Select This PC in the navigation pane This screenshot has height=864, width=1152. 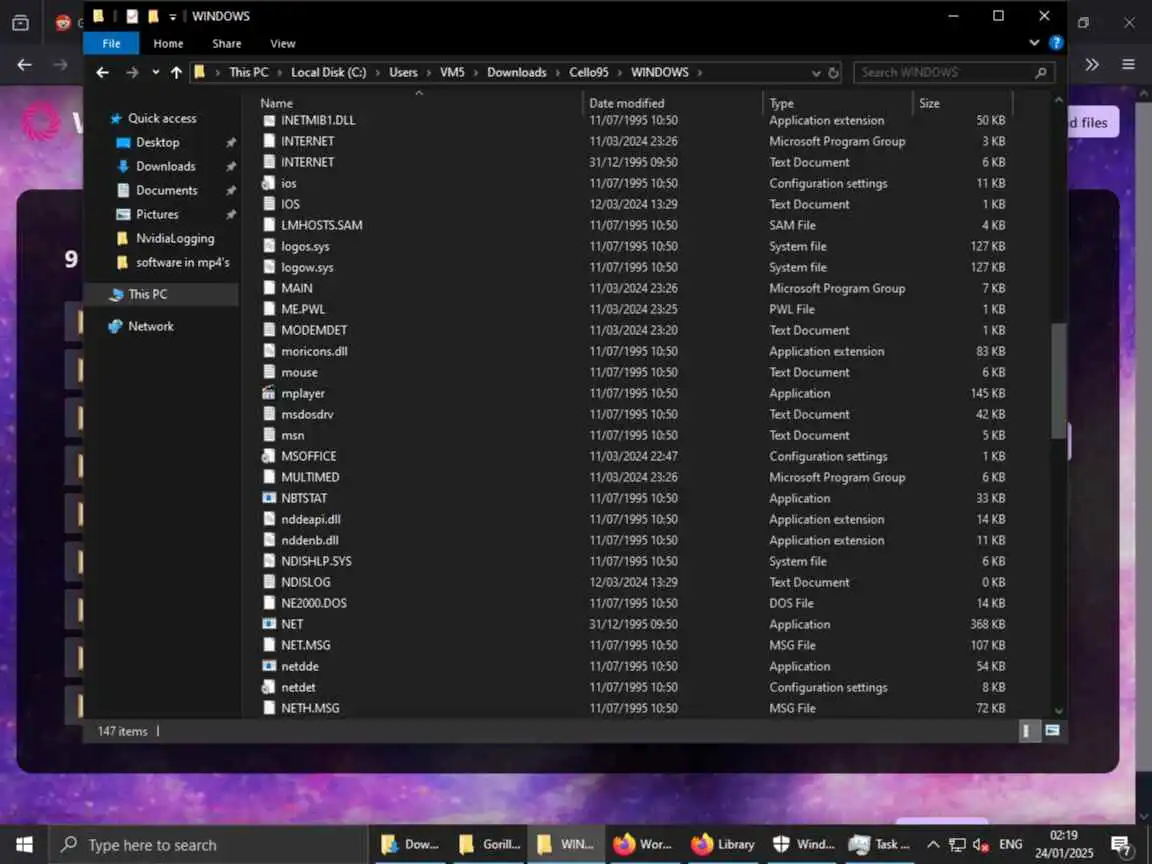pos(147,294)
